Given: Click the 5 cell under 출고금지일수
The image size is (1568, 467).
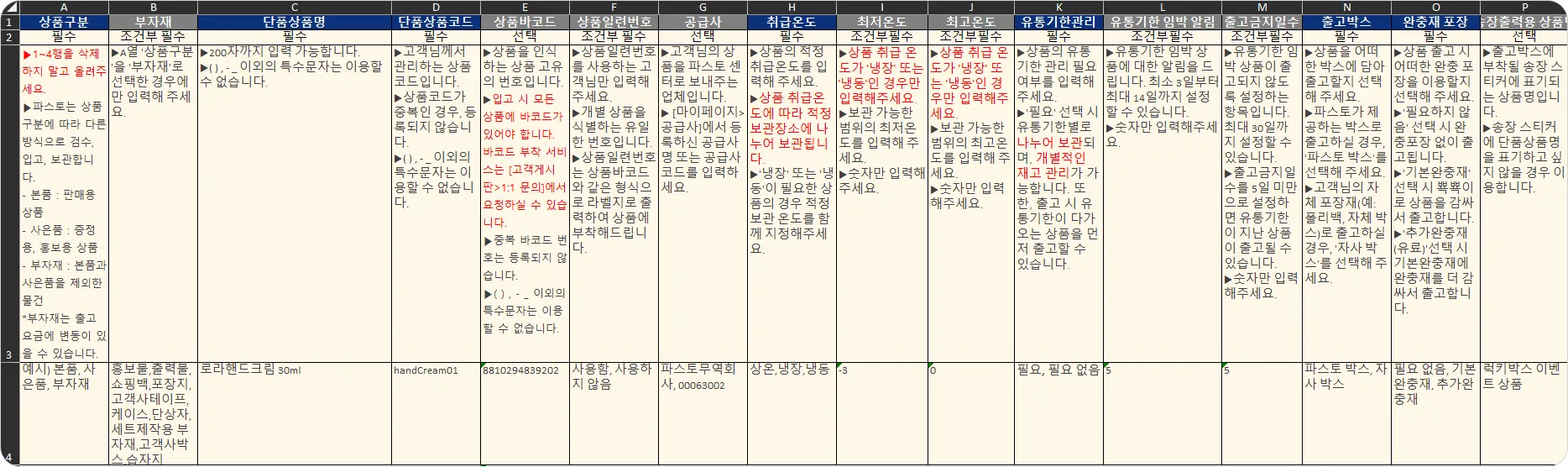Looking at the screenshot, I should [1262, 413].
